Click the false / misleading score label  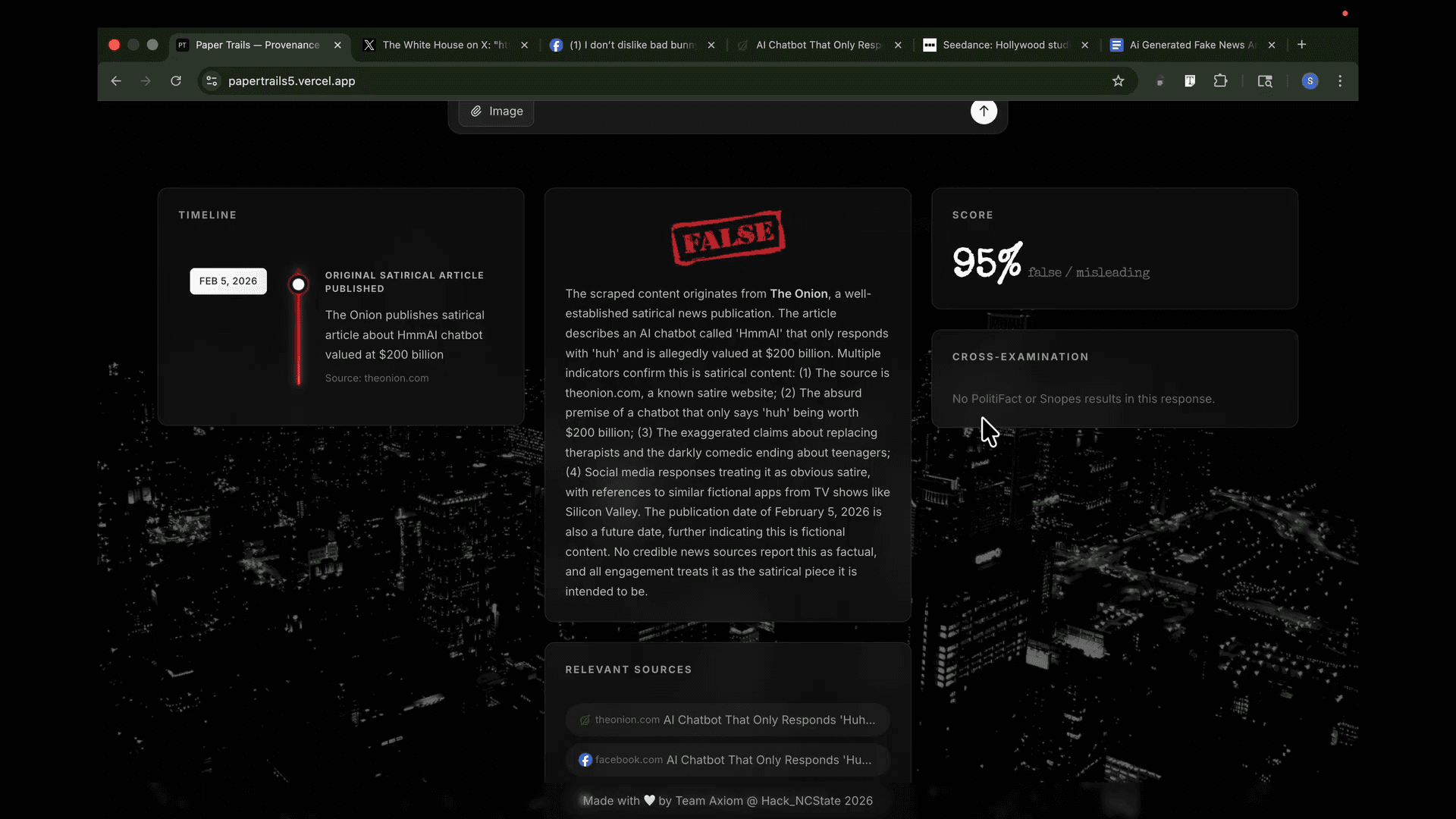pos(1088,272)
